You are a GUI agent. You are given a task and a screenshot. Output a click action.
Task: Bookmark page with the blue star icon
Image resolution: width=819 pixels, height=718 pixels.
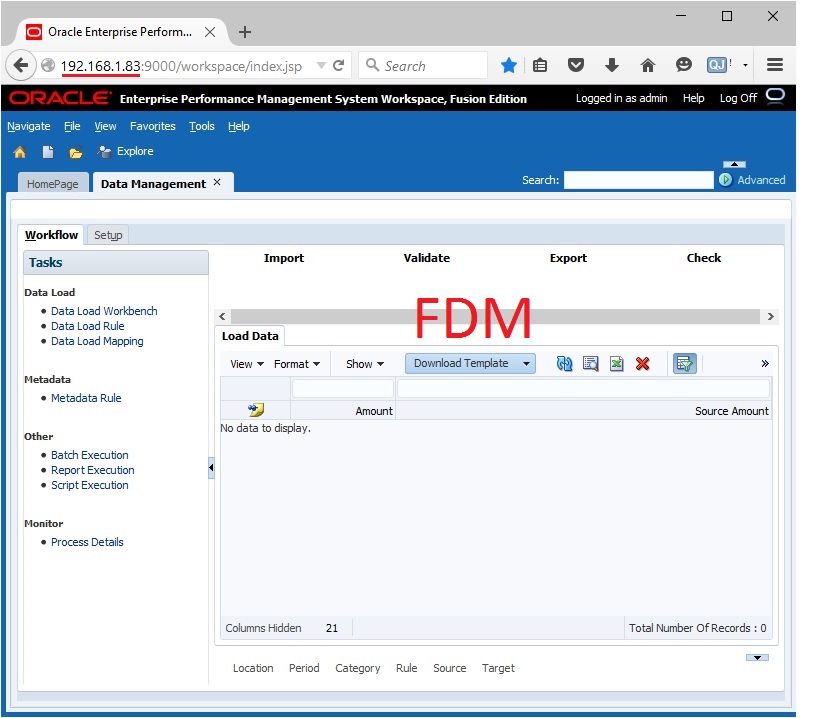coord(508,65)
